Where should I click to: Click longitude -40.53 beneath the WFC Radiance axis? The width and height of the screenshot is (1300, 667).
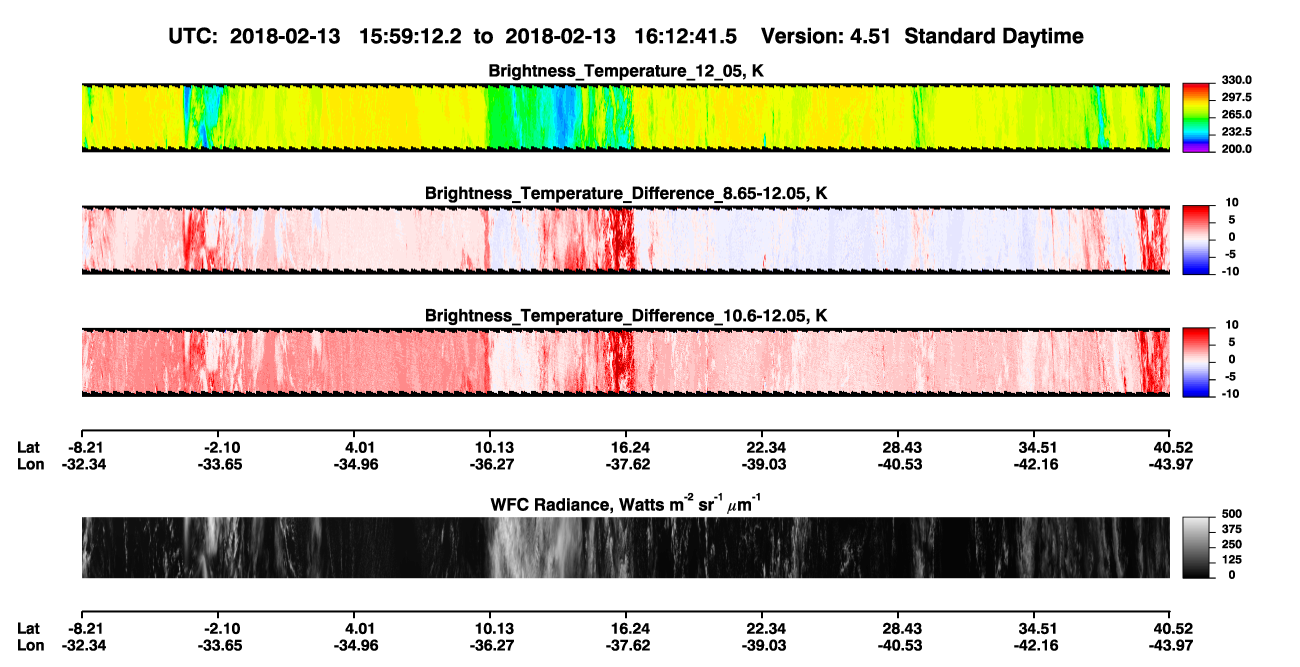898,645
